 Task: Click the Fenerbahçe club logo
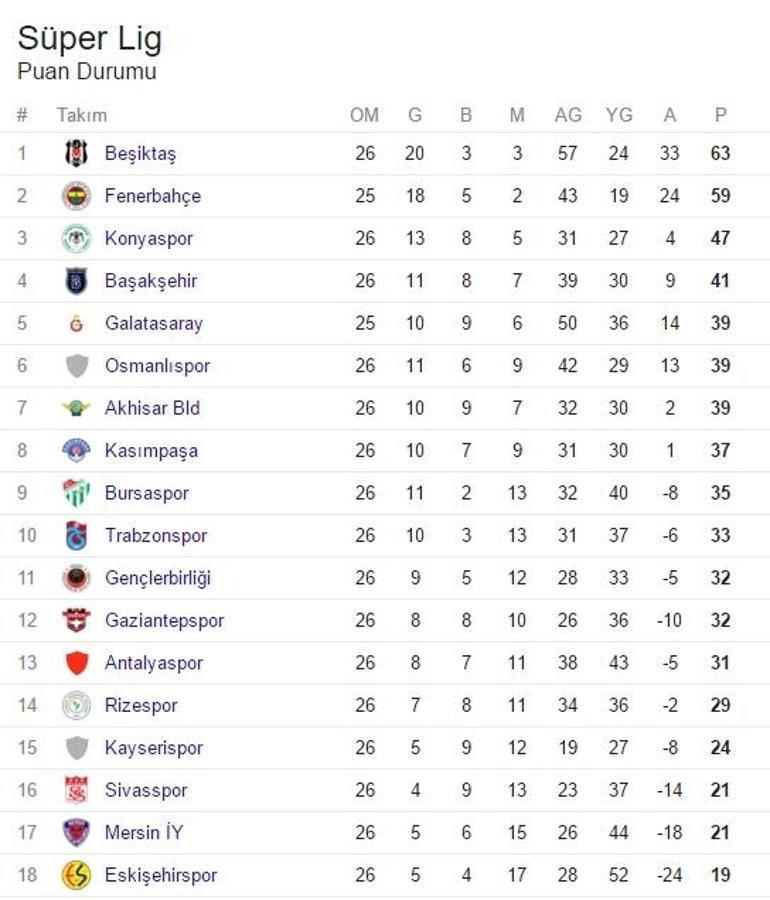[76, 196]
